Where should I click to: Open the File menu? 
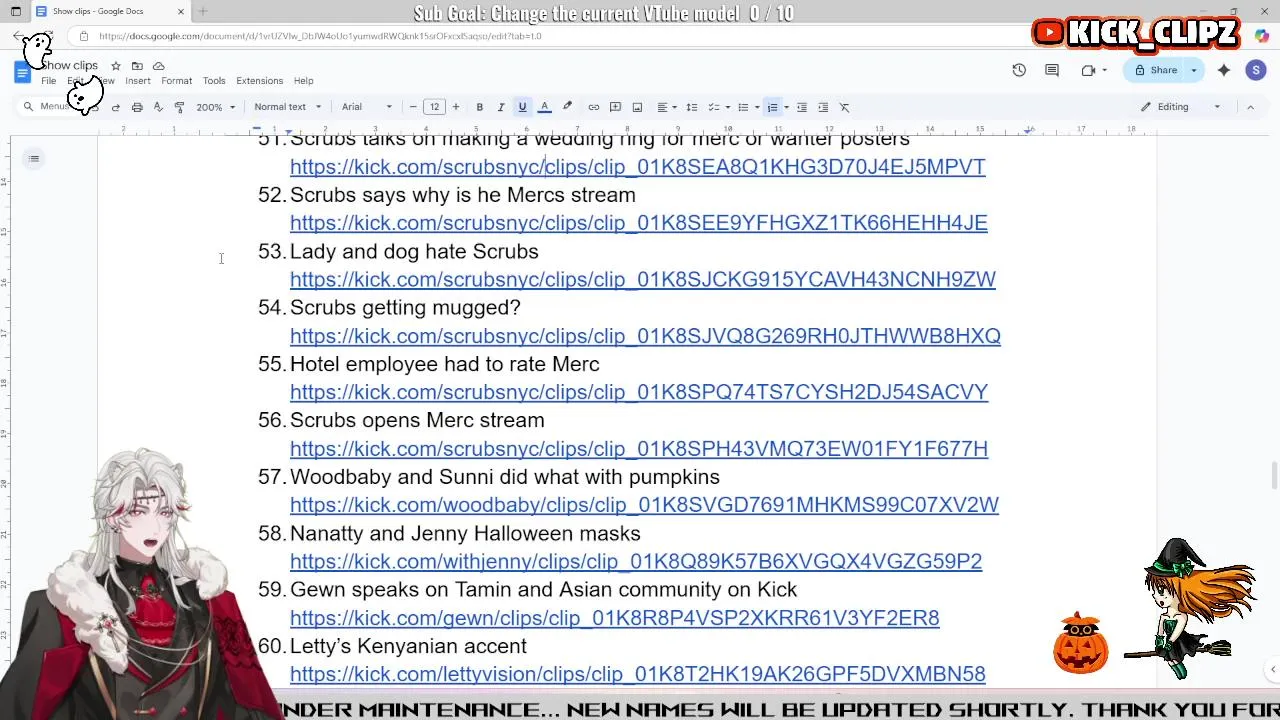[x=48, y=81]
